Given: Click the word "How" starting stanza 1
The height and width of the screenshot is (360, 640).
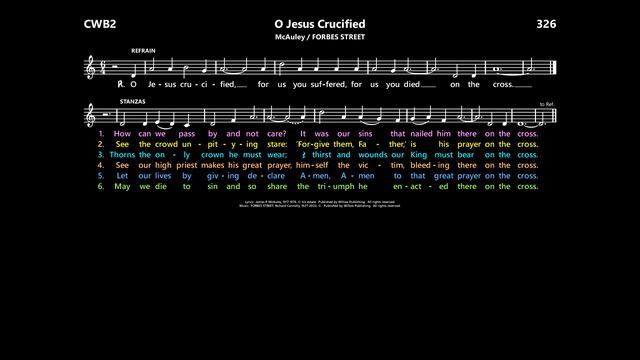Looking at the screenshot, I should pyautogui.click(x=122, y=133).
